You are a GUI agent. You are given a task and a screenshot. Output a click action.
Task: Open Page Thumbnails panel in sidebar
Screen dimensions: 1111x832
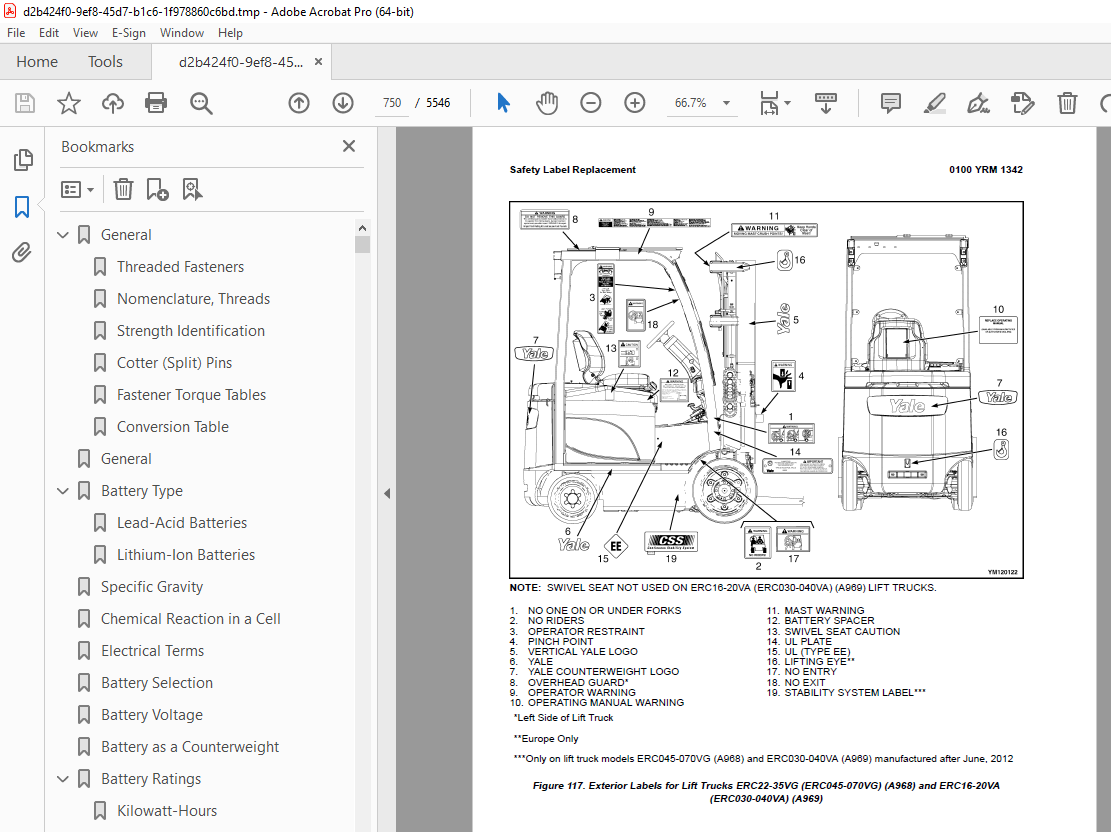coord(23,160)
